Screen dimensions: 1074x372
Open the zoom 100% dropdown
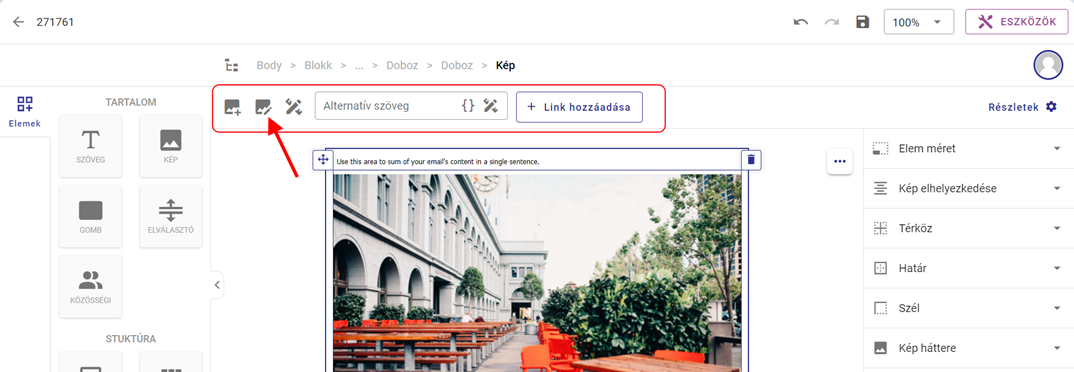point(919,22)
